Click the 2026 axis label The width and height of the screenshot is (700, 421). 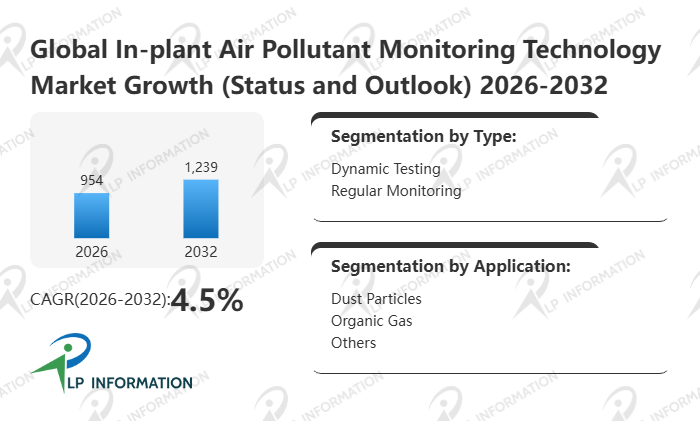click(91, 251)
